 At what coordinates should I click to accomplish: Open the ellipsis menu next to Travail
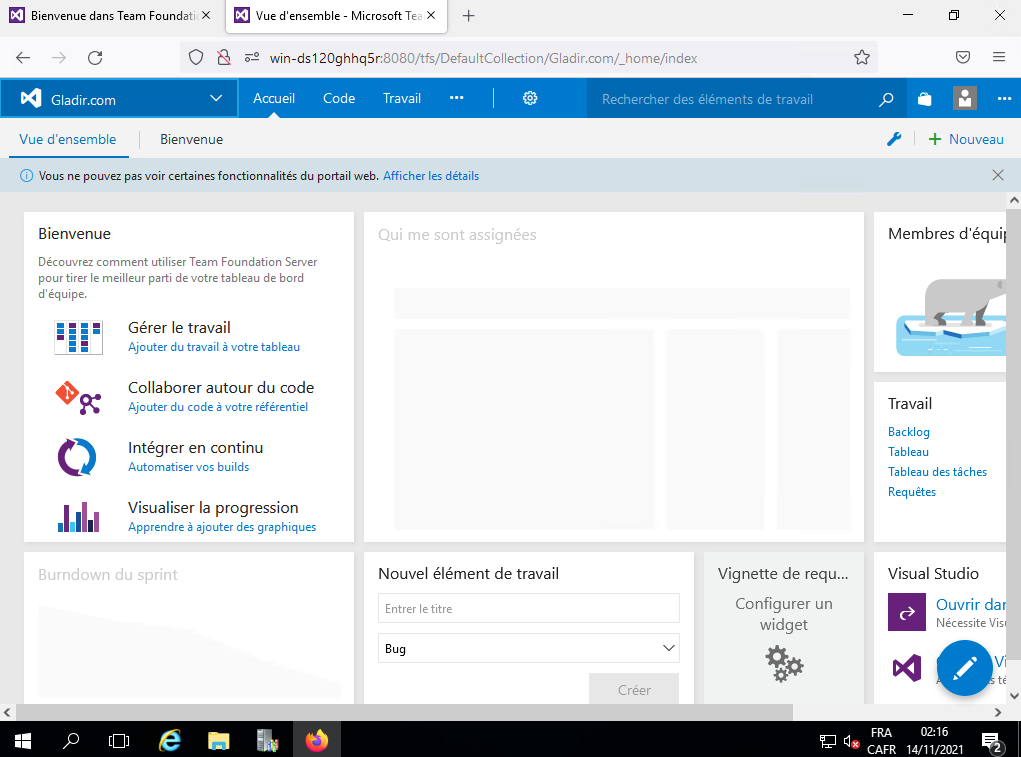(x=456, y=98)
